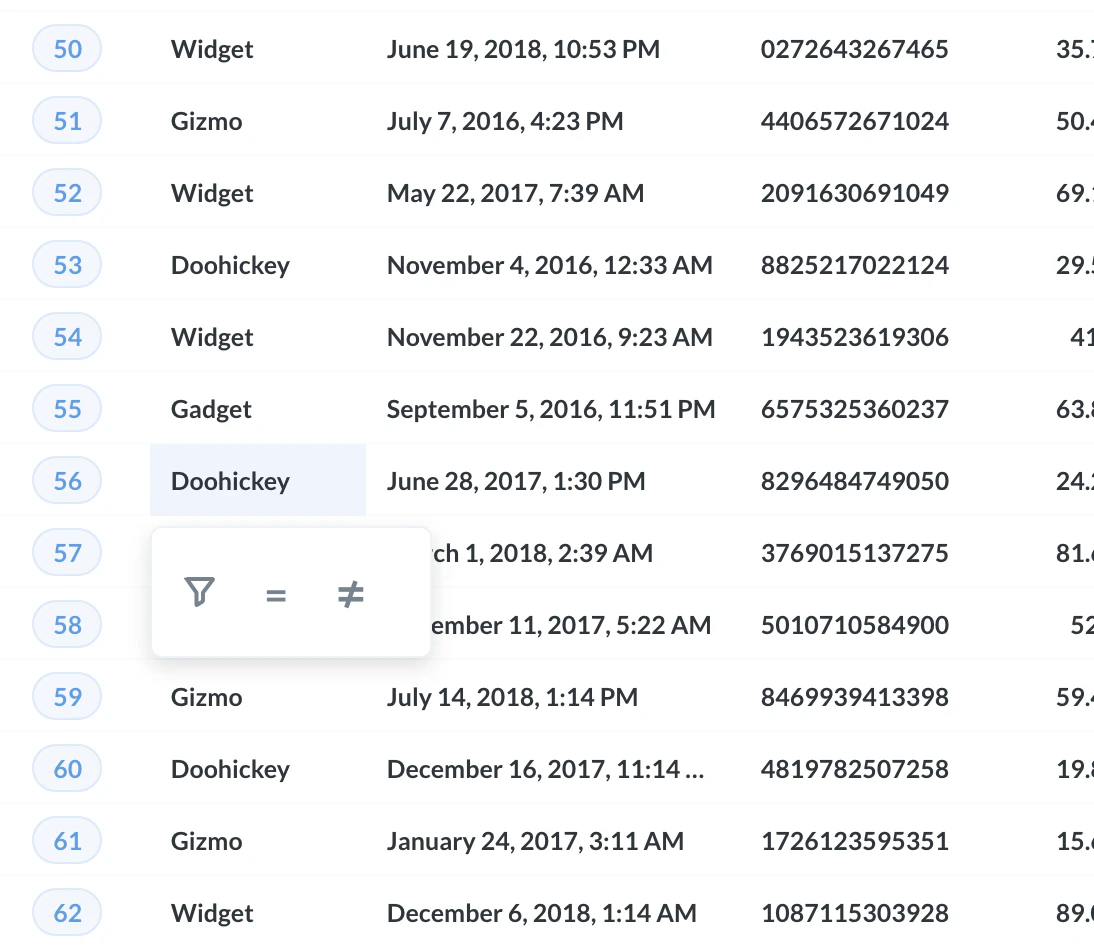Open record ID 59 badge
The image size is (1094, 946).
67,697
